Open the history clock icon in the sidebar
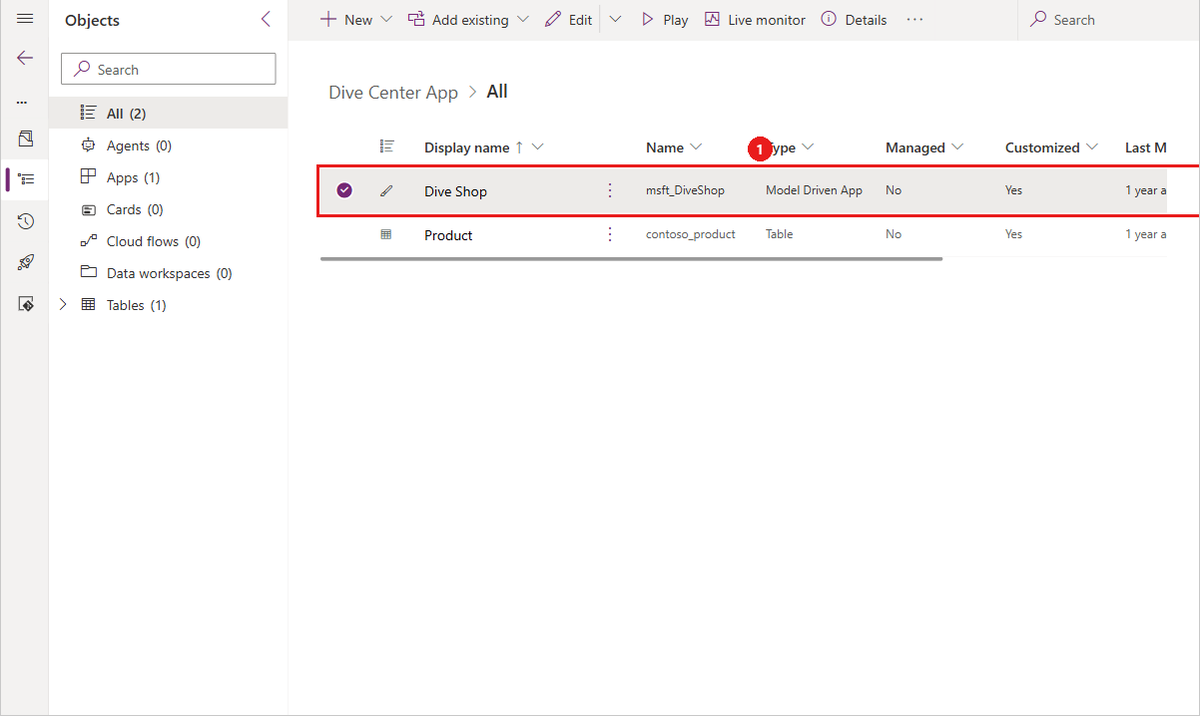 click(x=24, y=221)
